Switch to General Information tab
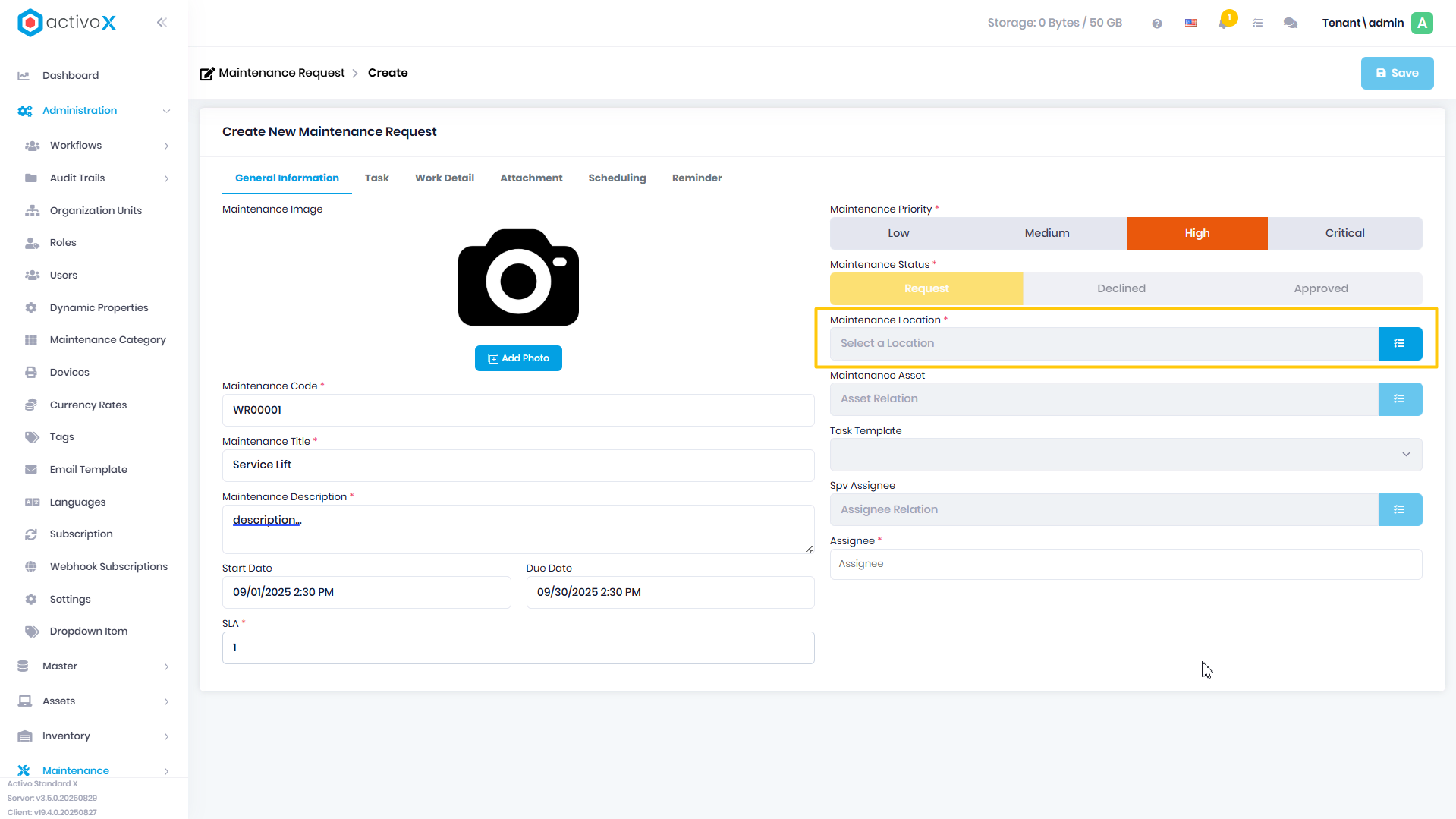1456x819 pixels. 287,178
